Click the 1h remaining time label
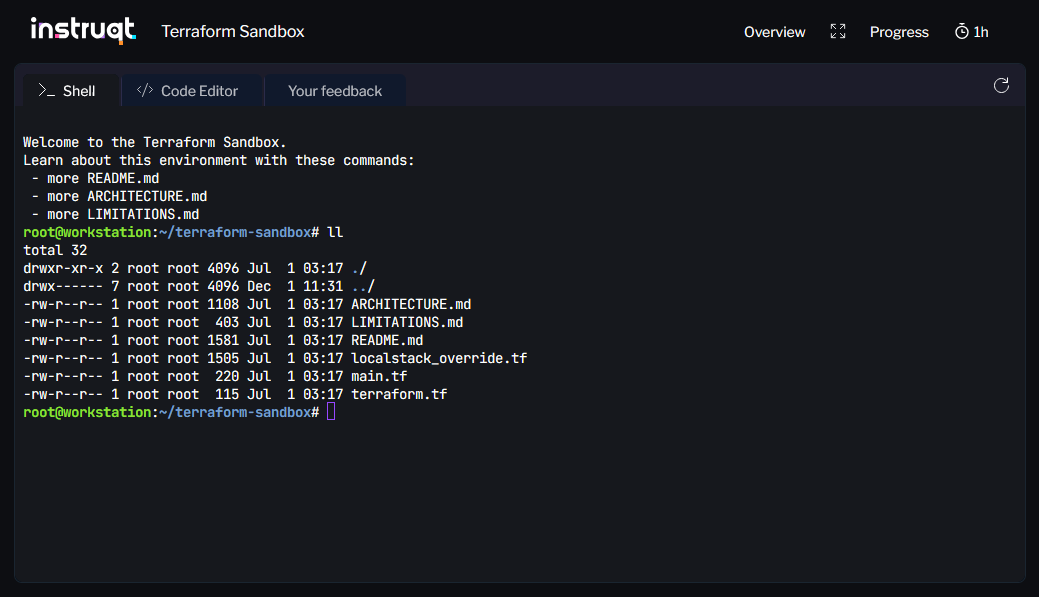1039x597 pixels. [981, 32]
